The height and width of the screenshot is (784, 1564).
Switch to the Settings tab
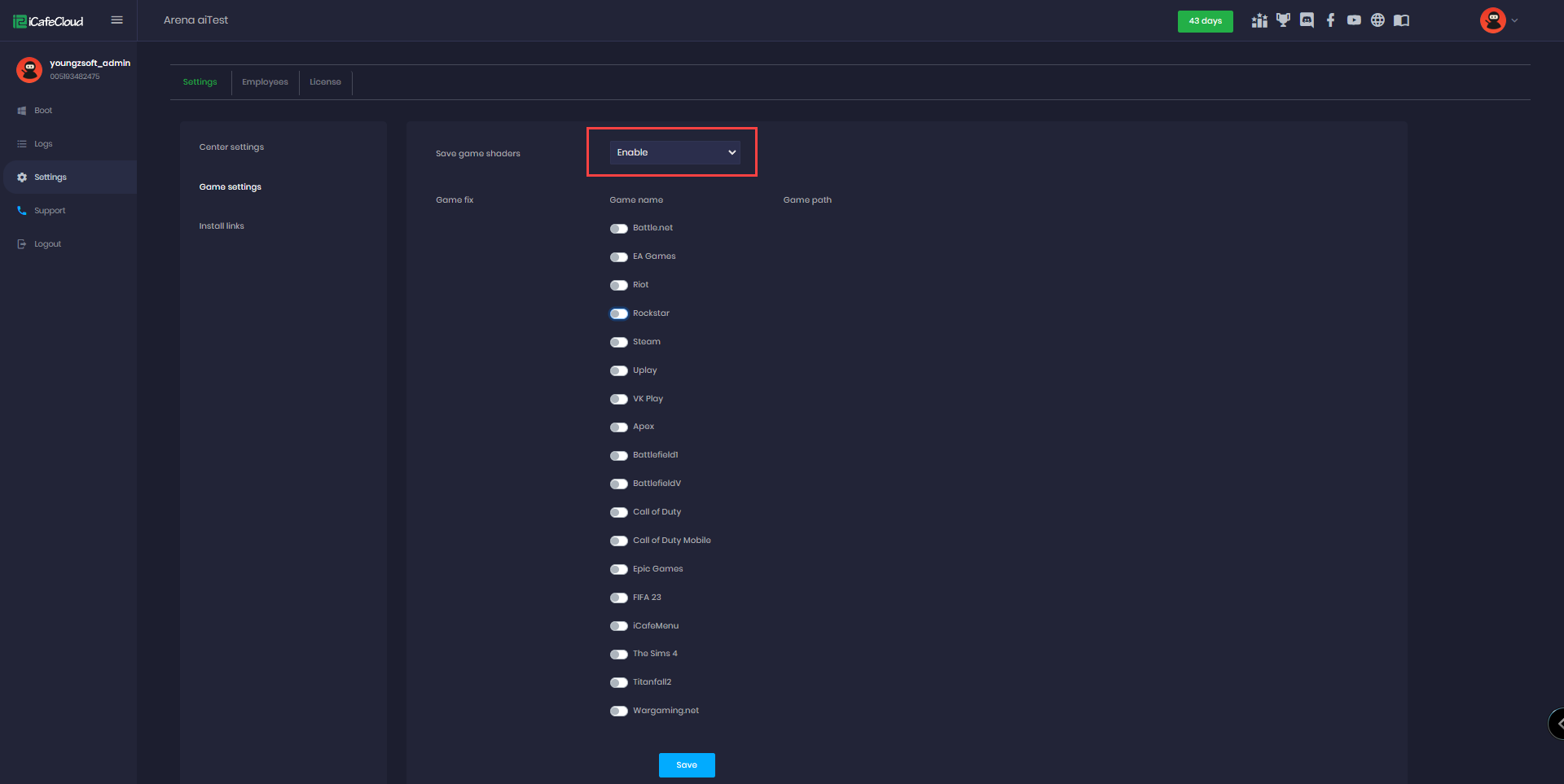(x=200, y=82)
